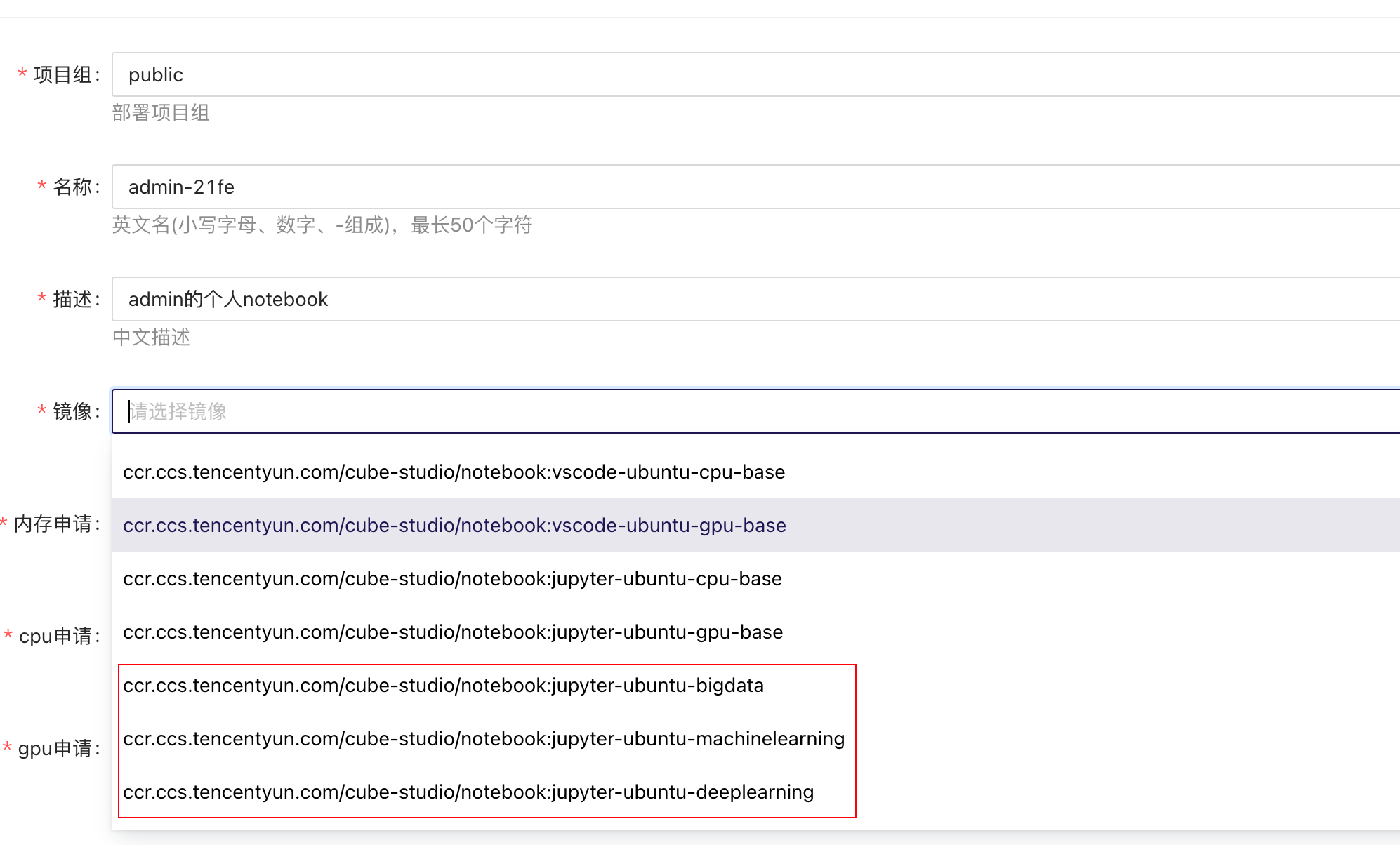Viewport: 1400px width, 845px height.
Task: Open the 项目组 dropdown showing public
Action: (755, 74)
